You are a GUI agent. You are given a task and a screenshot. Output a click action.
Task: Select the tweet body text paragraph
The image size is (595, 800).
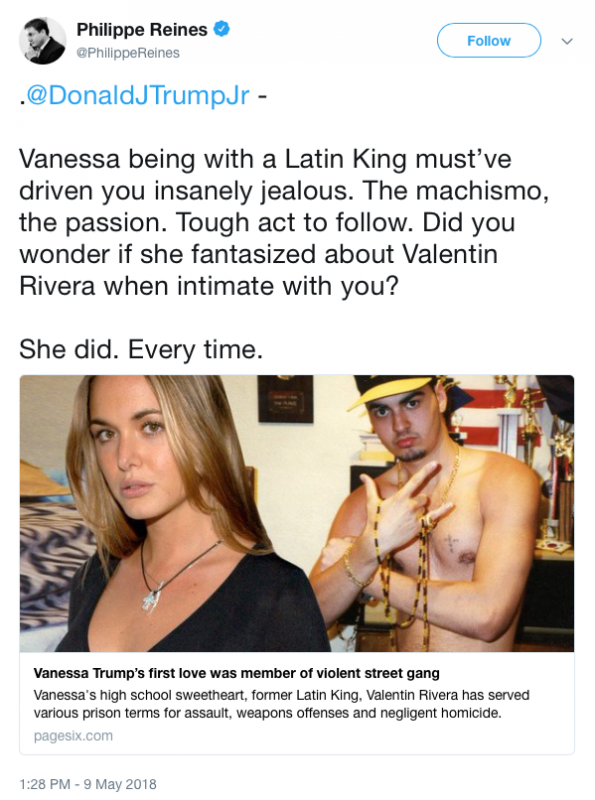pyautogui.click(x=284, y=222)
